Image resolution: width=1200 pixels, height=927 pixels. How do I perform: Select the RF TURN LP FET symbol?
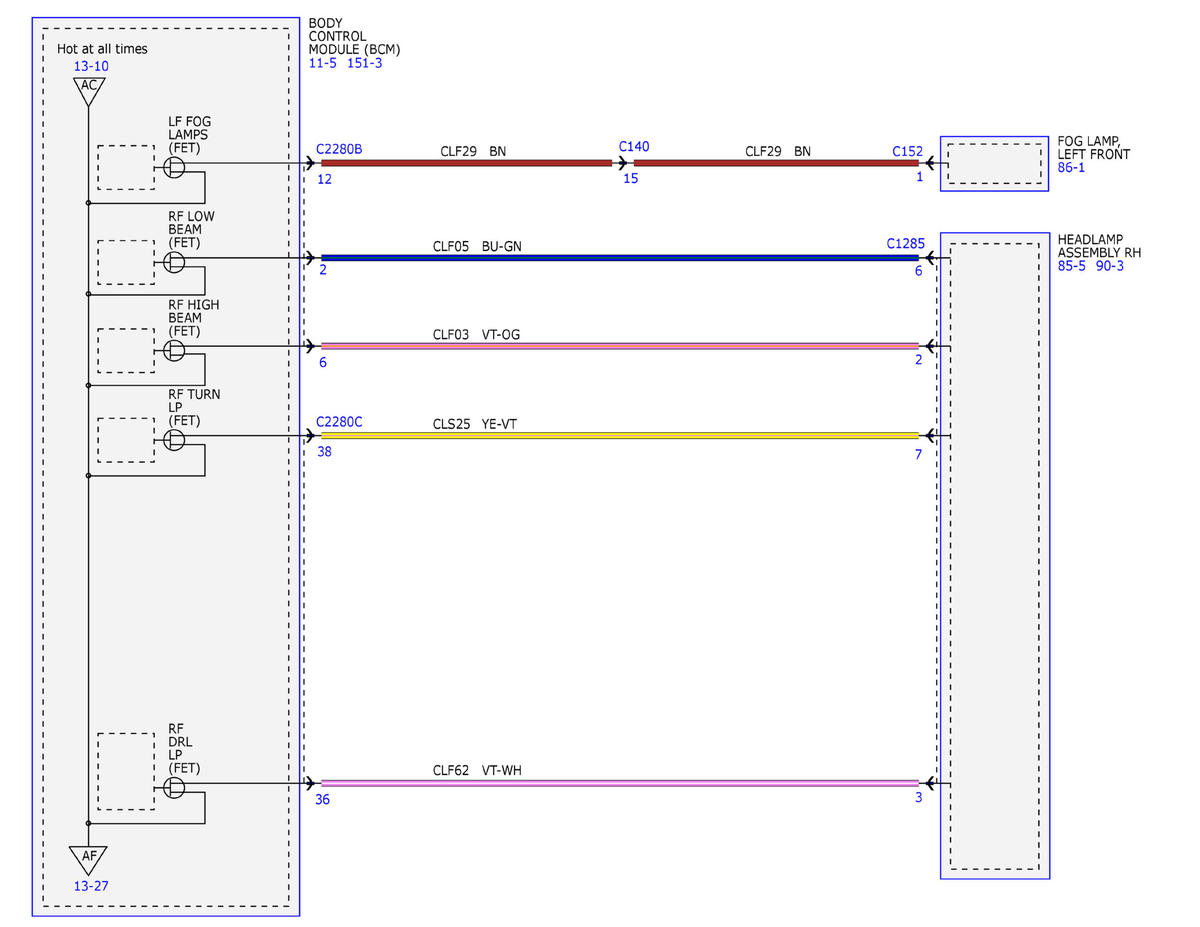(x=174, y=440)
